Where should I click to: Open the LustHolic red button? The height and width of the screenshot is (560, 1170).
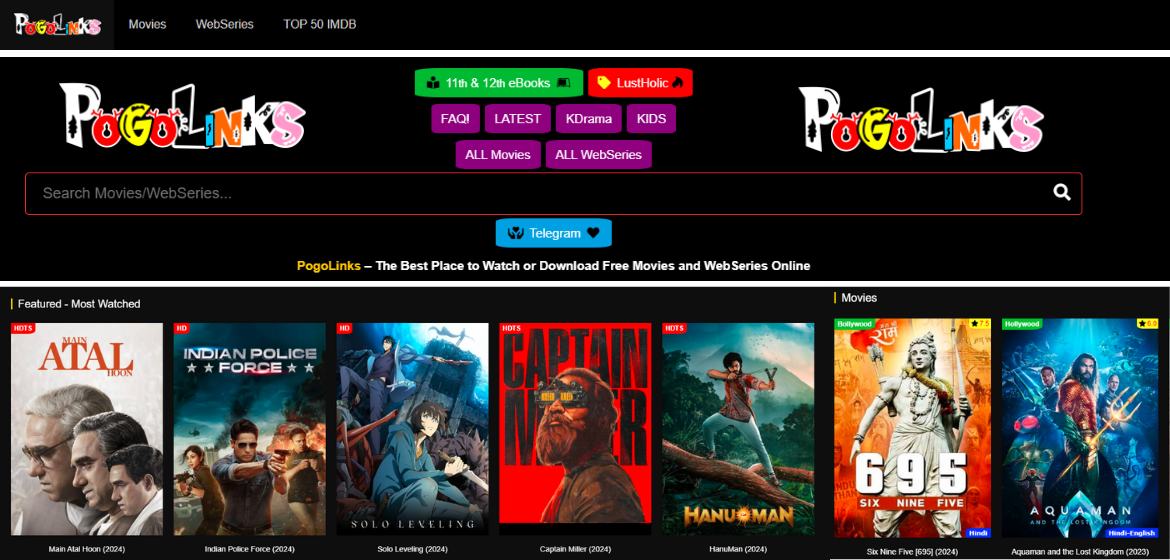pos(640,83)
